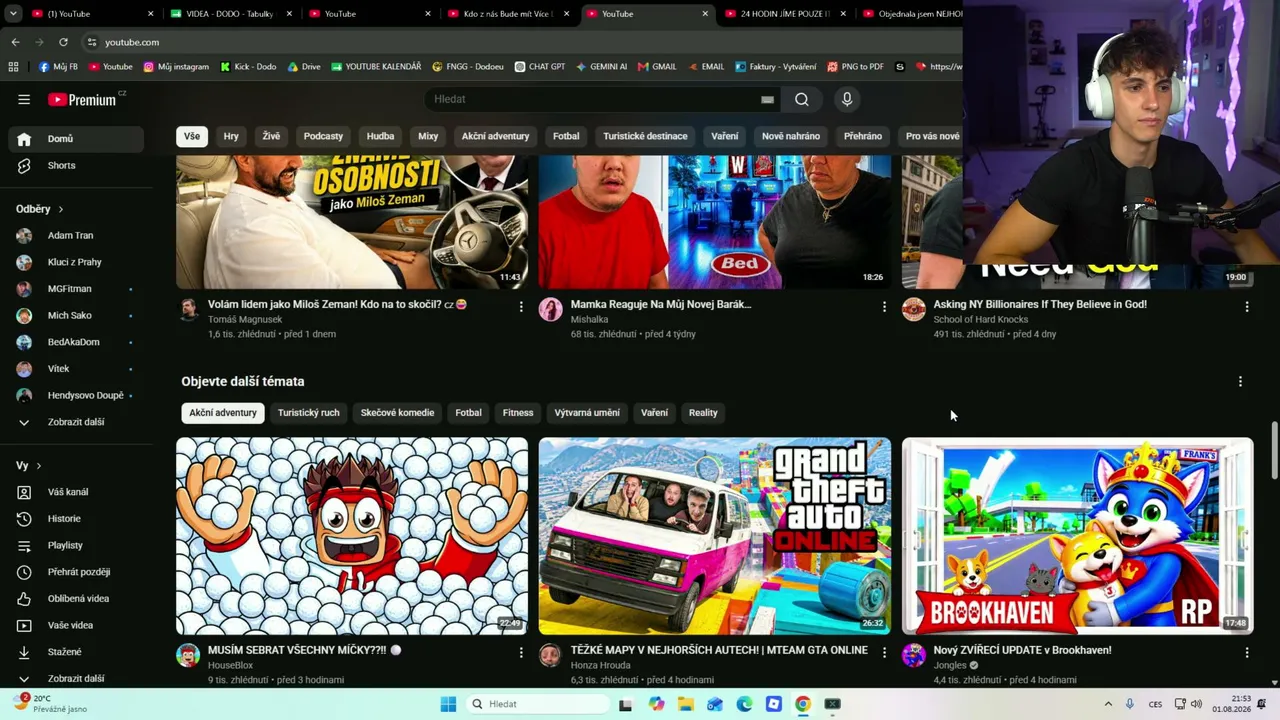Open the GTA Online video thumbnail

point(715,536)
